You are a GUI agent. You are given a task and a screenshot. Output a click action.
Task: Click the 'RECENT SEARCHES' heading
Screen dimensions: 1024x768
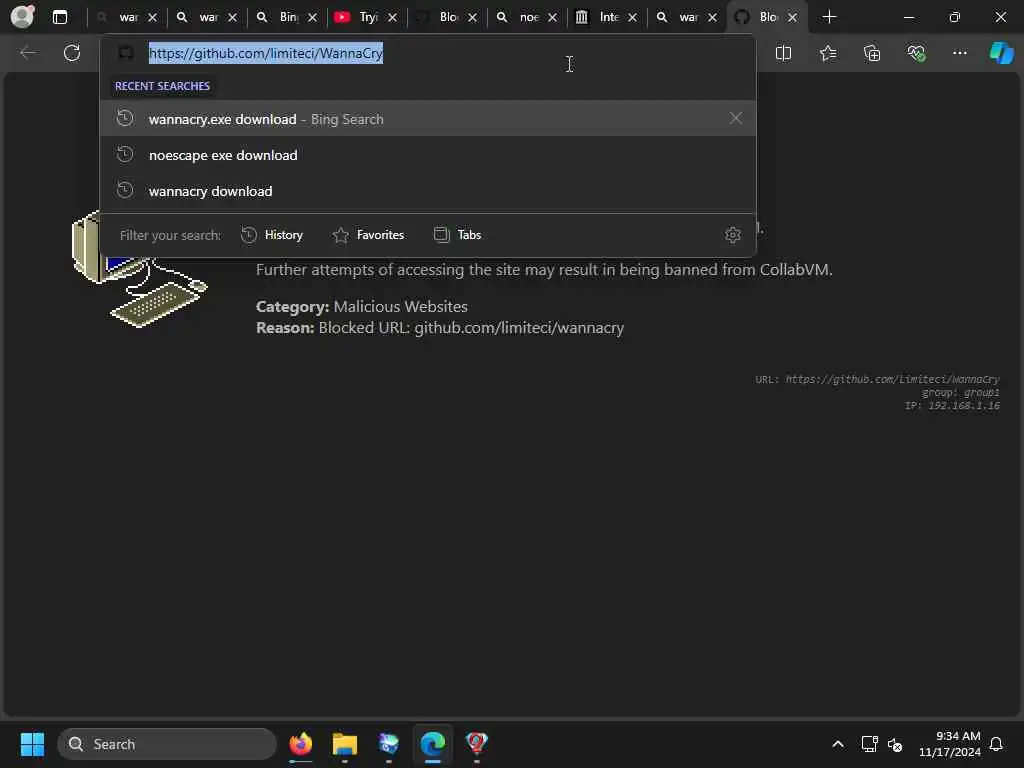[x=163, y=86]
